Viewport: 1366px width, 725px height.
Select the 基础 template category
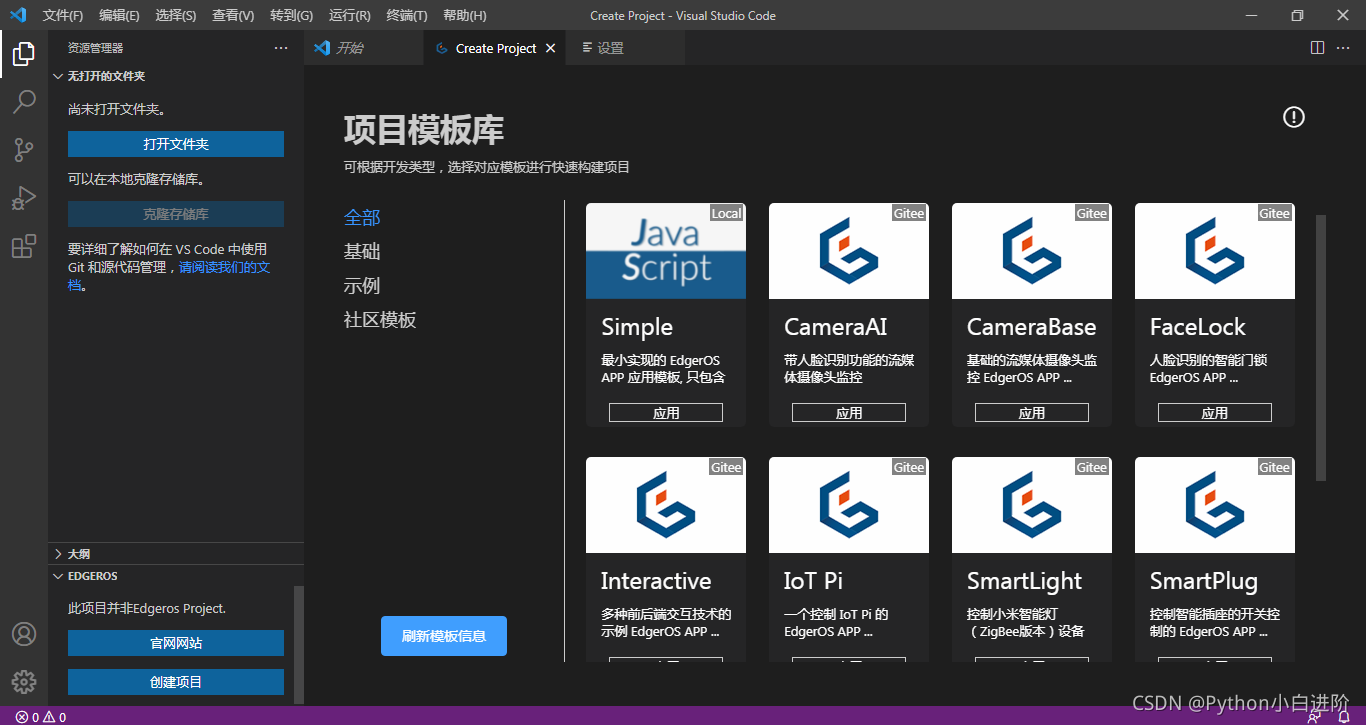pyautogui.click(x=362, y=251)
